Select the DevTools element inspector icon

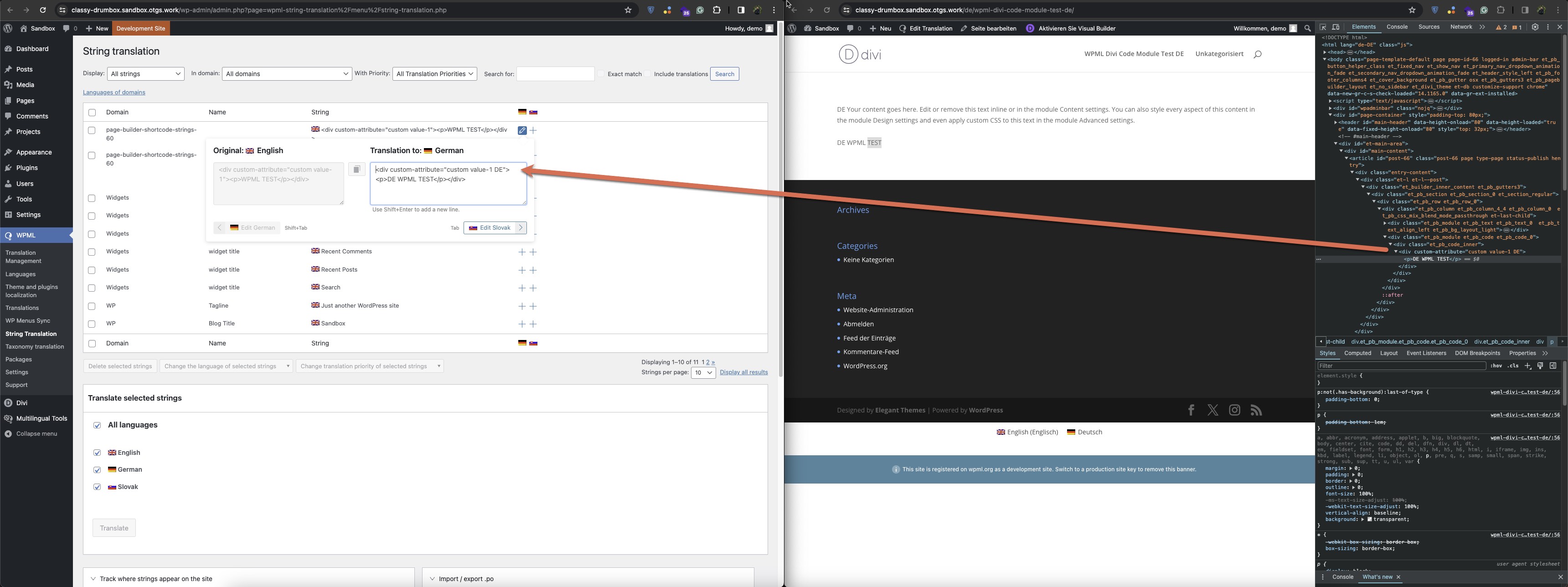[1323, 27]
